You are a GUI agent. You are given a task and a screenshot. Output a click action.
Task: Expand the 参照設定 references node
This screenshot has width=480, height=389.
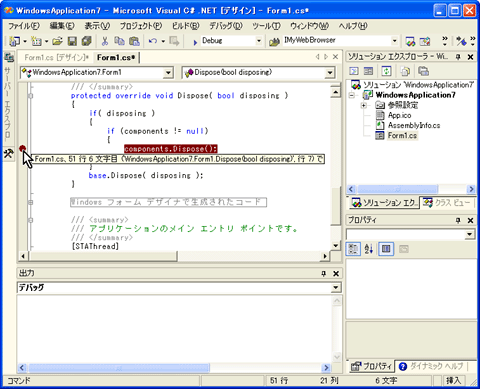point(364,106)
